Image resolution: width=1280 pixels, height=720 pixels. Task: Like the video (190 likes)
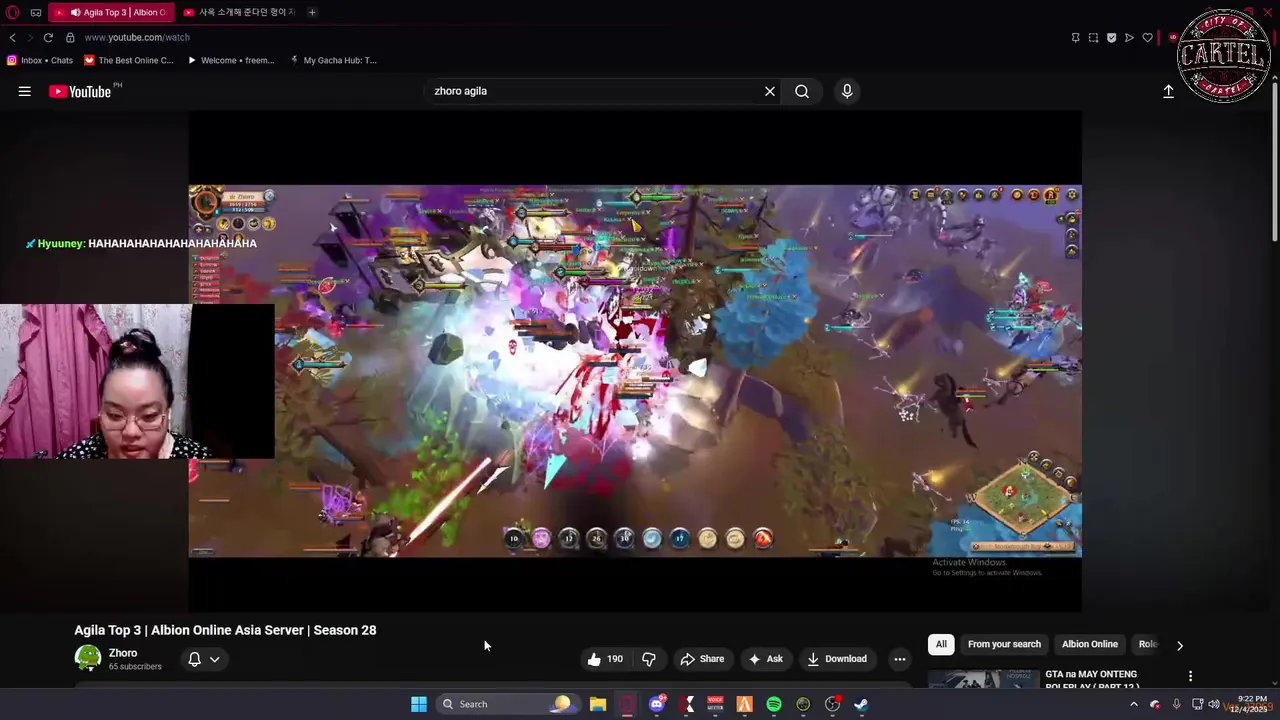pyautogui.click(x=605, y=659)
